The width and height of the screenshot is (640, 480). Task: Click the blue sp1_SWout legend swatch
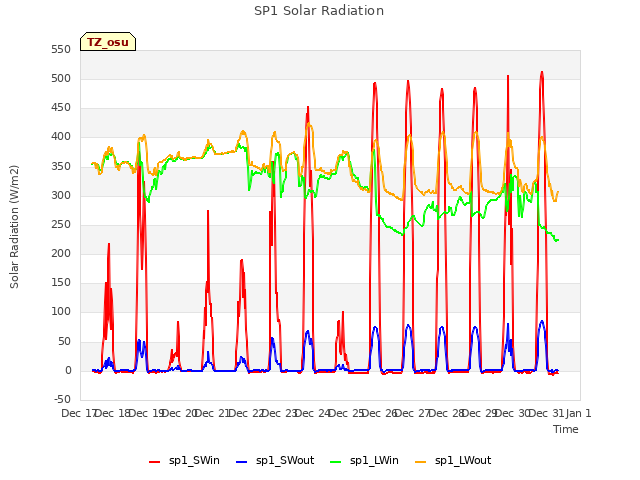[242, 462]
